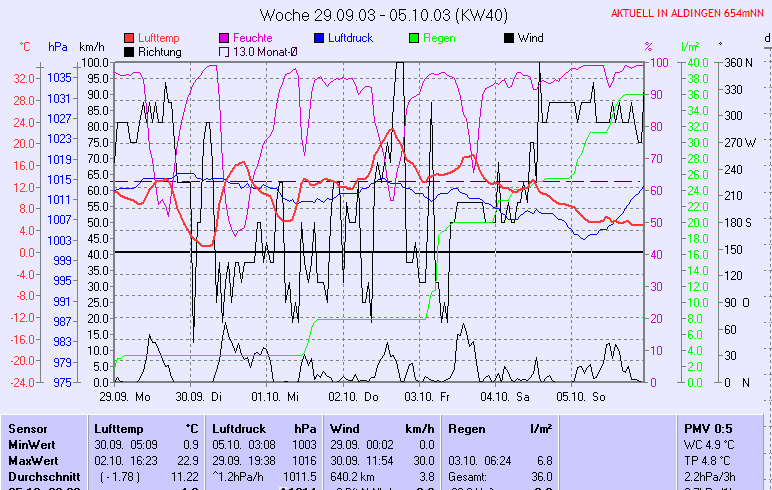Click the MaxWert row label

[32, 460]
